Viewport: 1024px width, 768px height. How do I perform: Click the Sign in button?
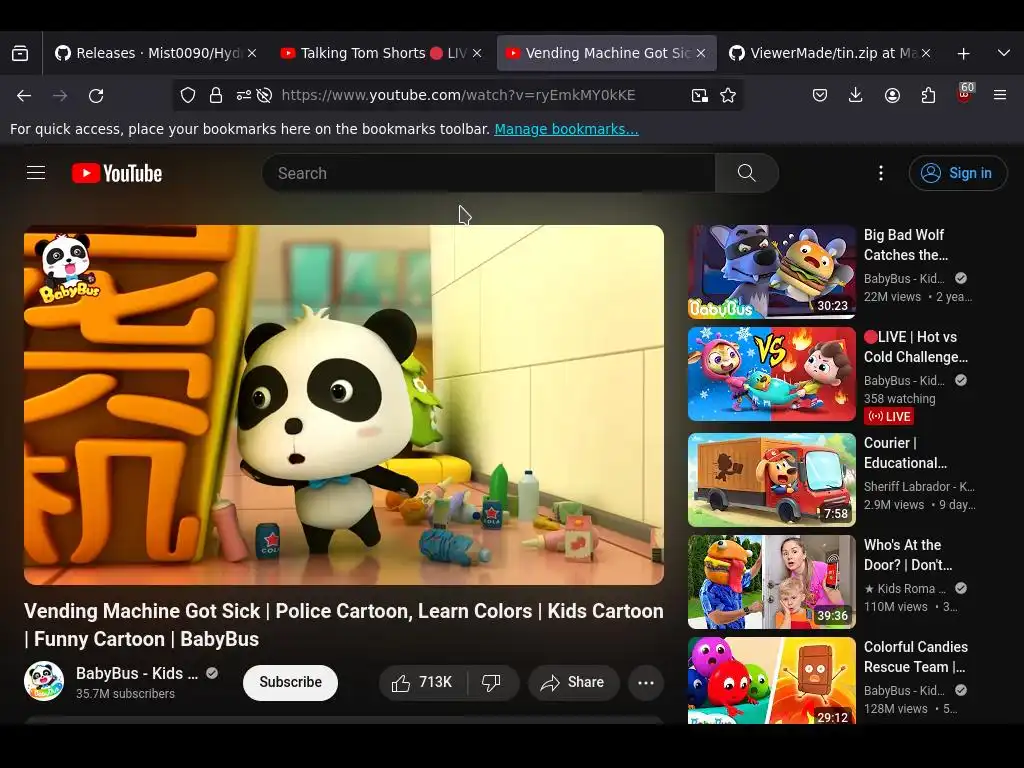pos(957,173)
